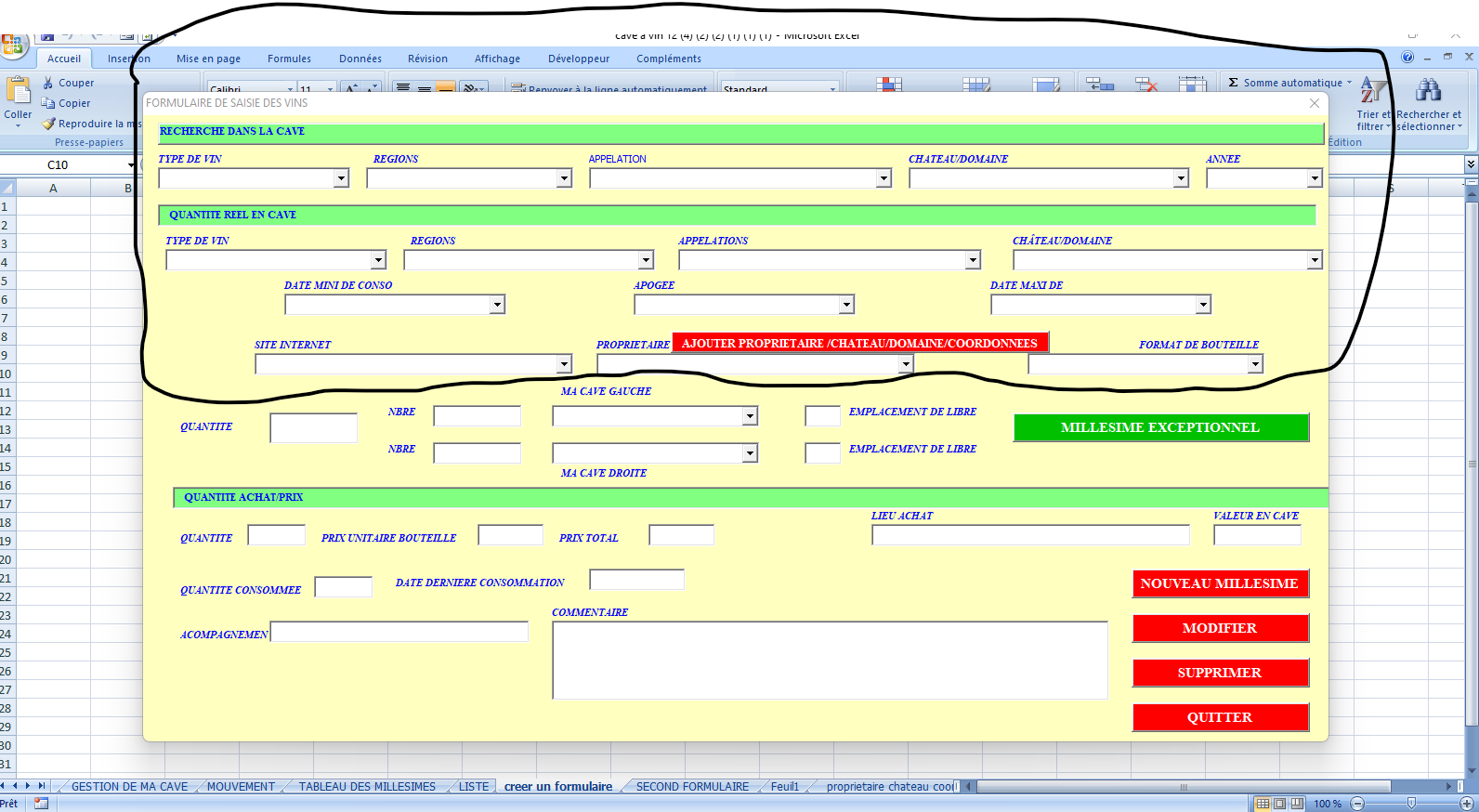Open the Excel help question mark icon

[x=1407, y=58]
